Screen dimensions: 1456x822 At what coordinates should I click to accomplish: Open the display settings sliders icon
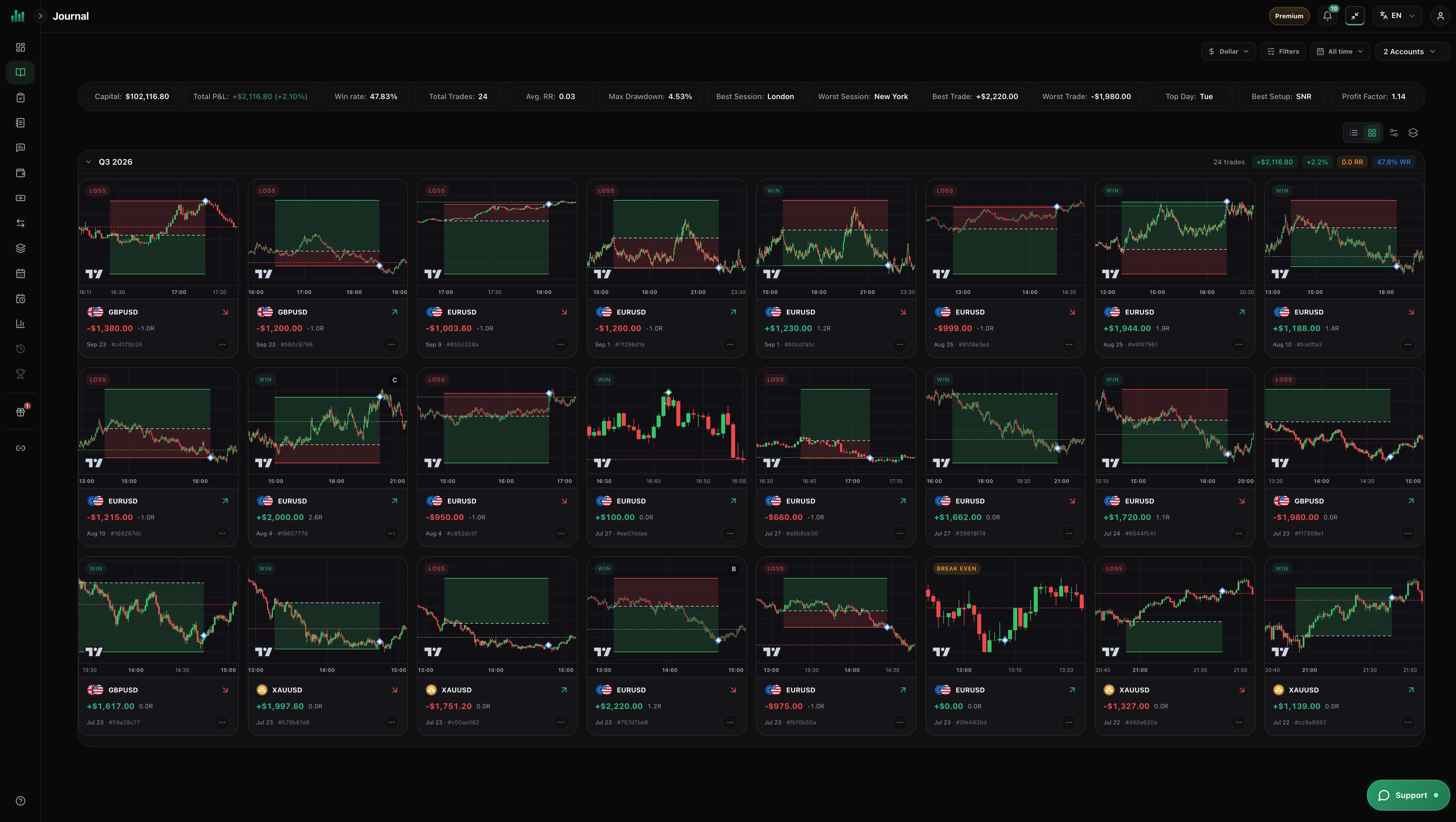(1394, 133)
